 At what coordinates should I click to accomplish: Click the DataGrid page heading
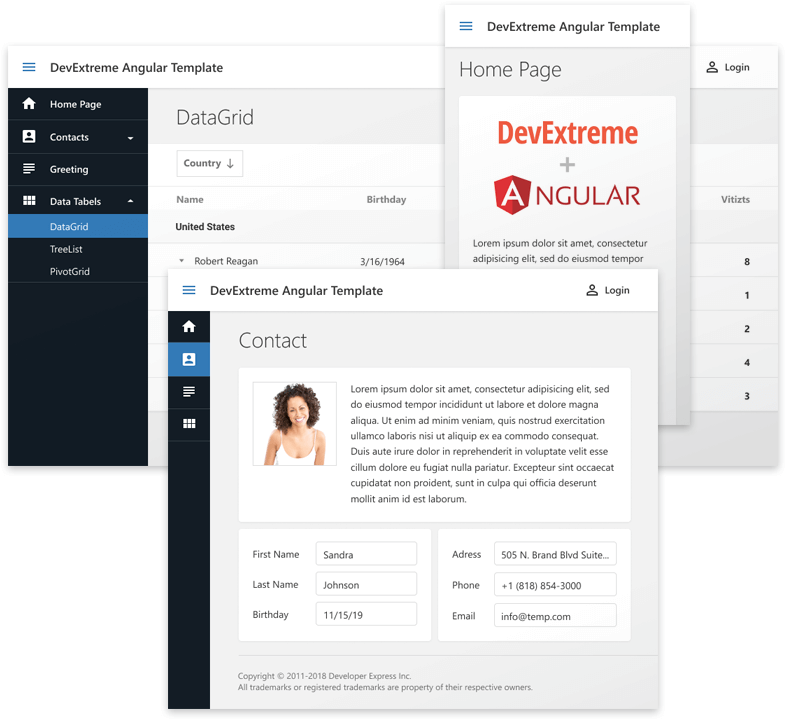point(215,117)
